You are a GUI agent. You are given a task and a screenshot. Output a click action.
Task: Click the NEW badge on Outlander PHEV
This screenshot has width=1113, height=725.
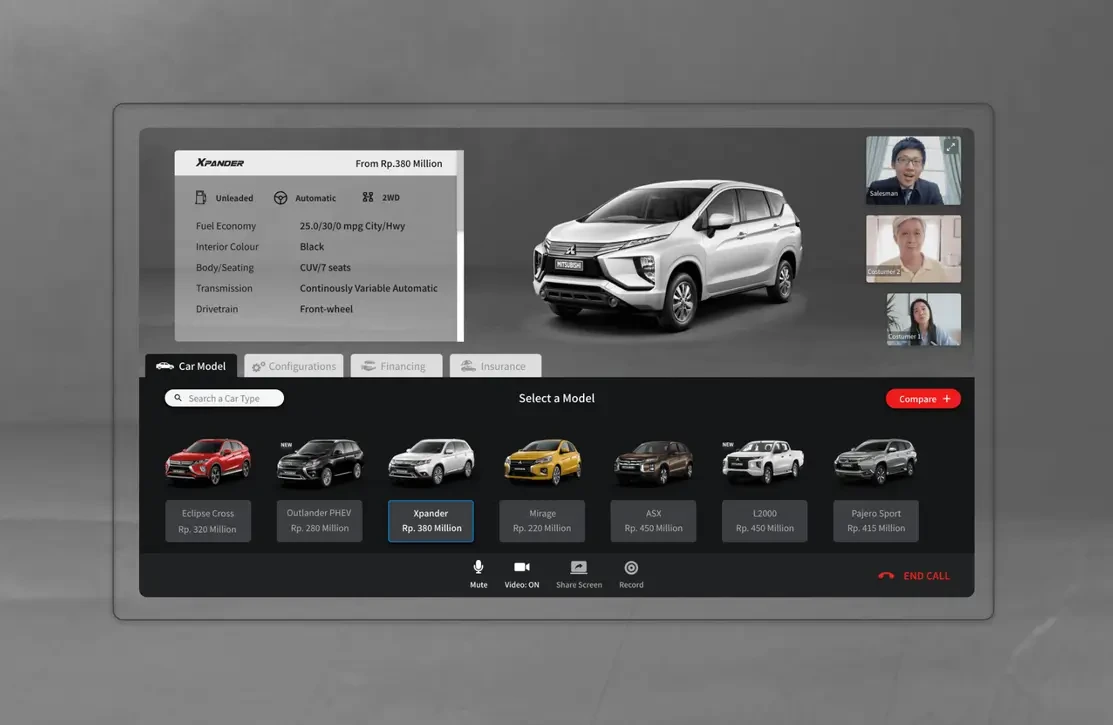[286, 445]
